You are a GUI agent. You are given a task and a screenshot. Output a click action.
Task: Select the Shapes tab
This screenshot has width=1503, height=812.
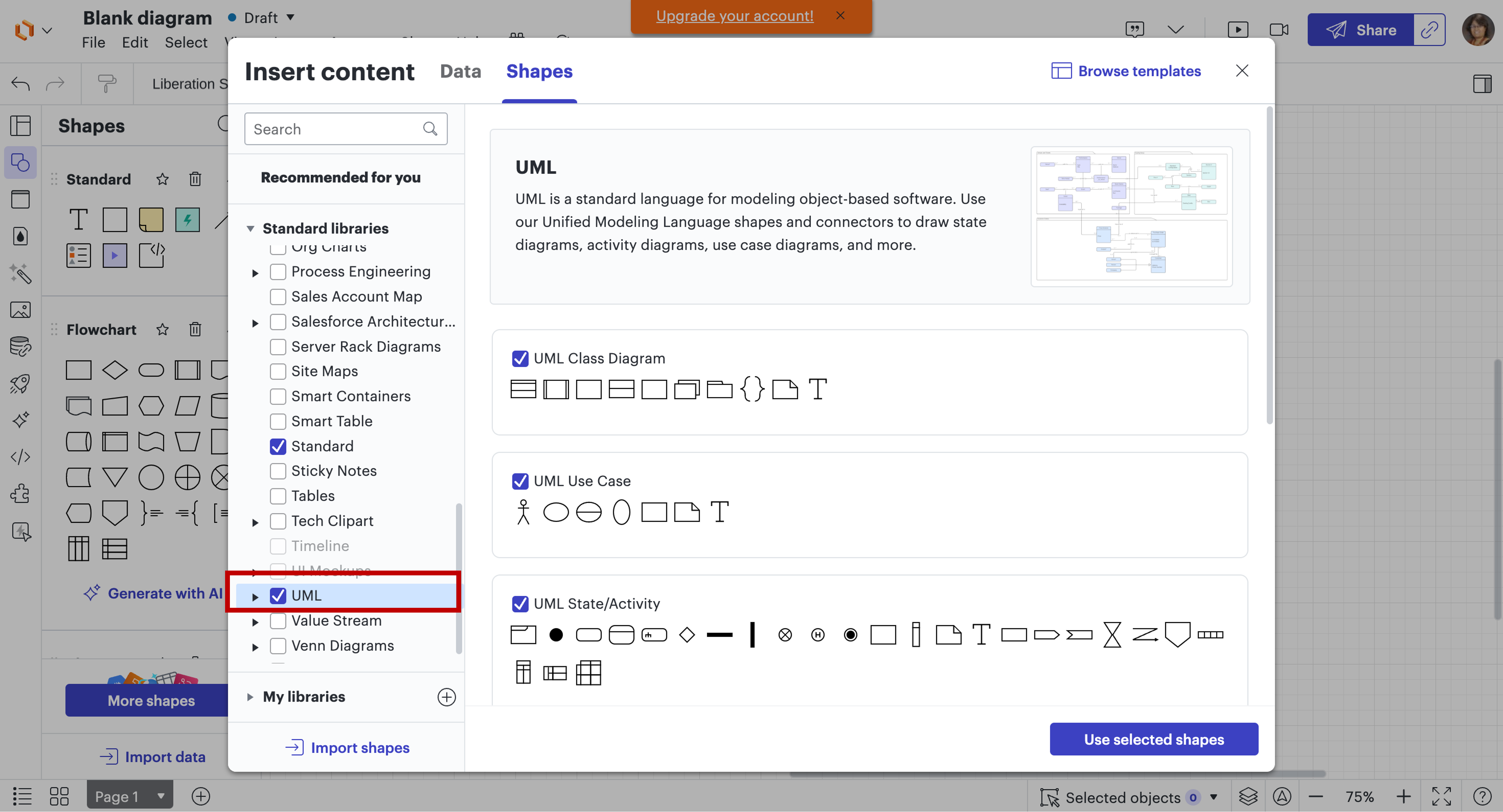click(539, 71)
